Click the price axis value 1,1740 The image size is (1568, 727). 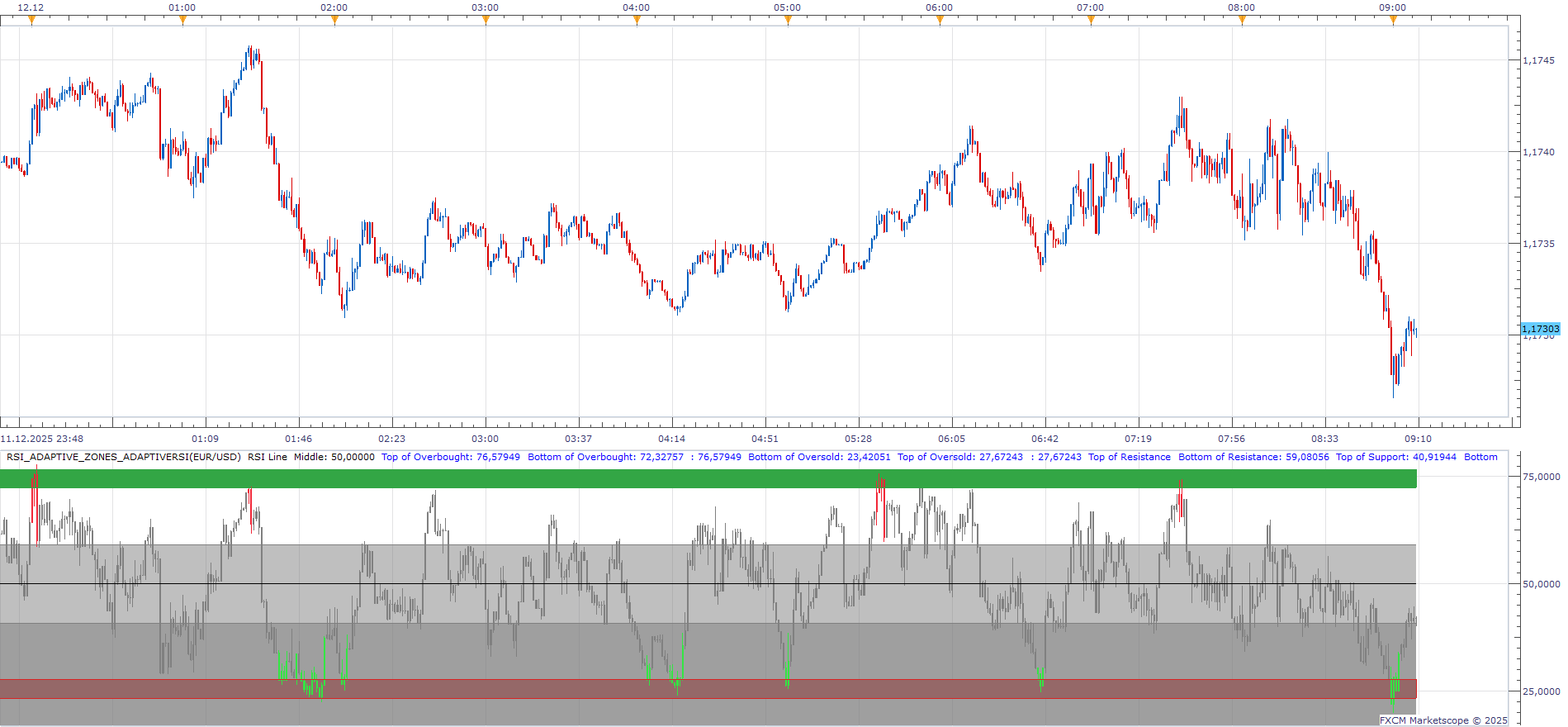pyautogui.click(x=1538, y=152)
